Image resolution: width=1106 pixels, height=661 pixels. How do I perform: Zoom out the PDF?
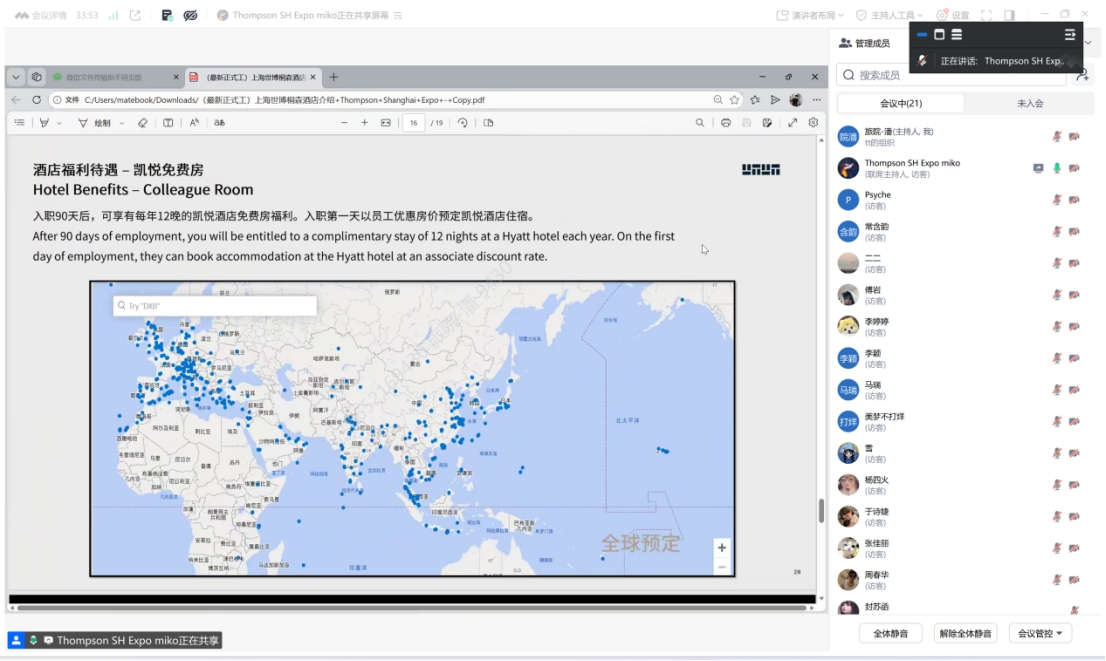pos(344,123)
